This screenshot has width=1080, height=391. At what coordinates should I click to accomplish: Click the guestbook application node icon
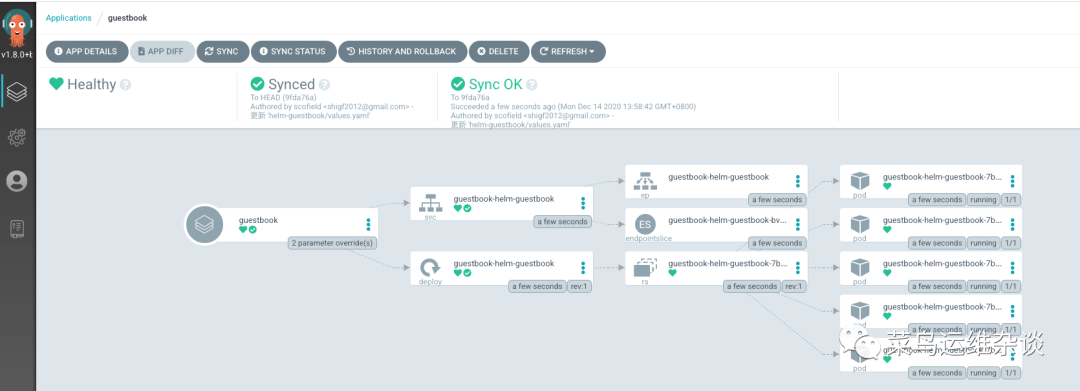click(x=204, y=224)
